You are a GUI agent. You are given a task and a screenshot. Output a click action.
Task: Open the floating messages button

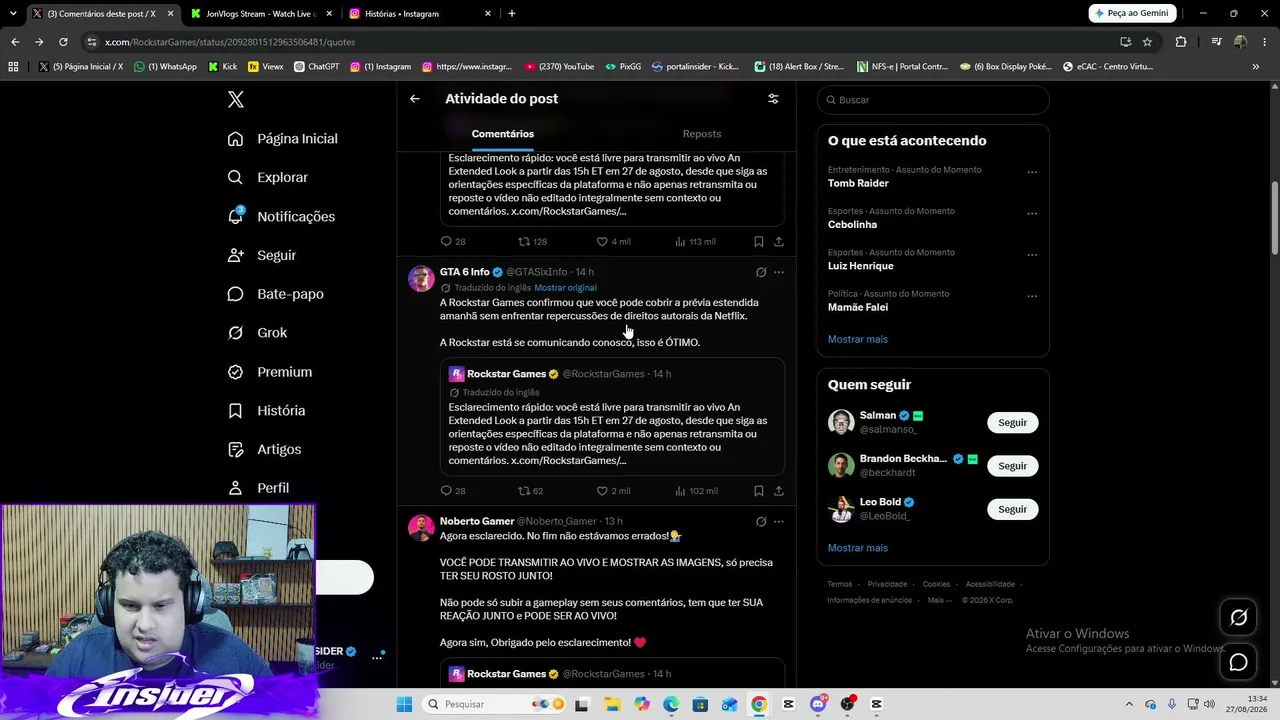tap(1239, 662)
